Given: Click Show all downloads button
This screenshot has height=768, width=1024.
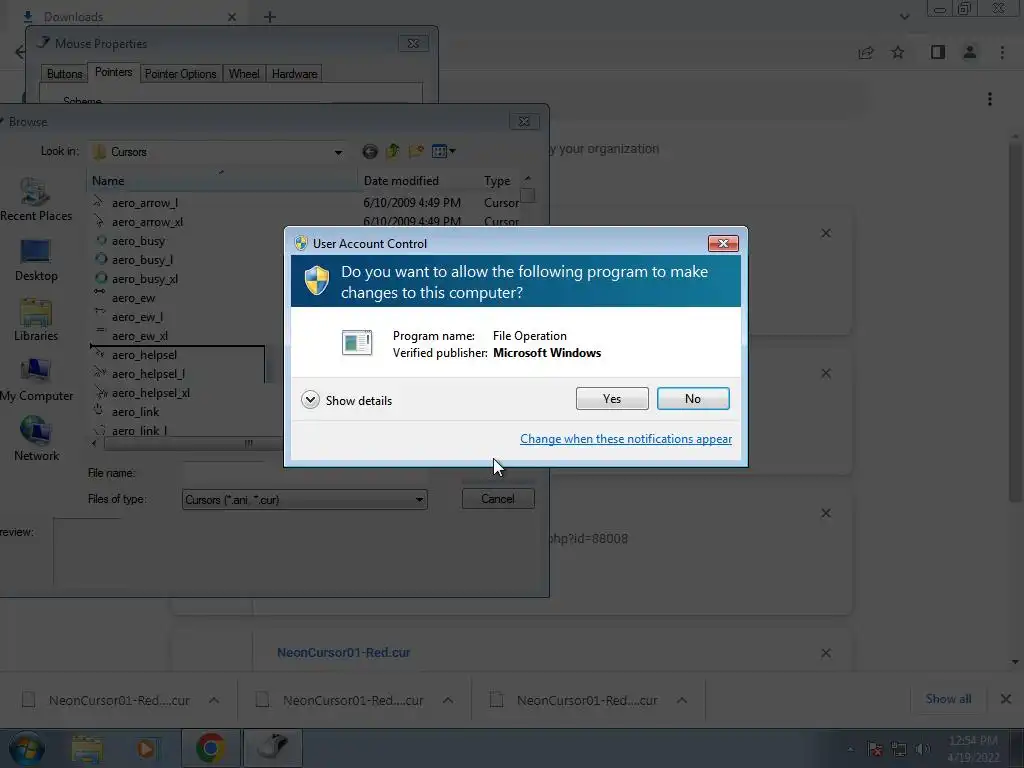Looking at the screenshot, I should coord(948,699).
